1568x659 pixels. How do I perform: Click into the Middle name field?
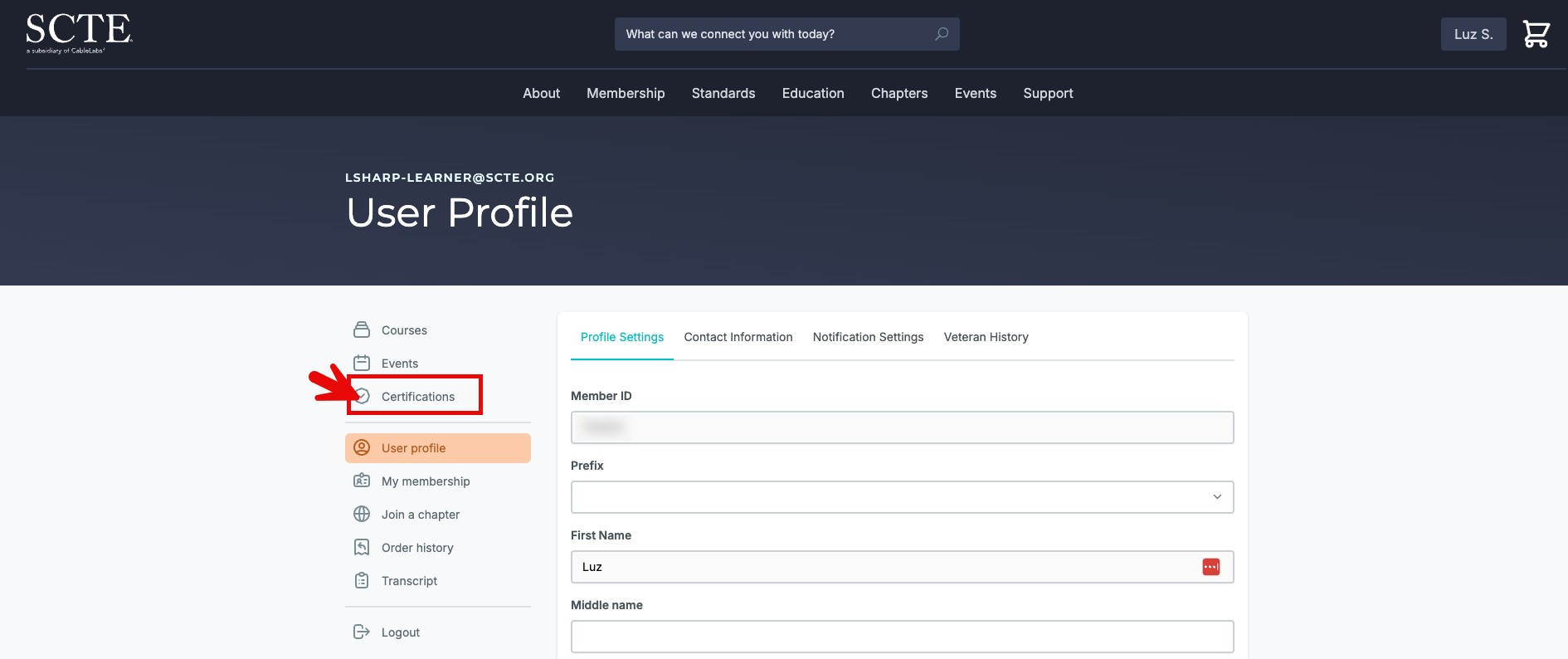click(x=902, y=637)
